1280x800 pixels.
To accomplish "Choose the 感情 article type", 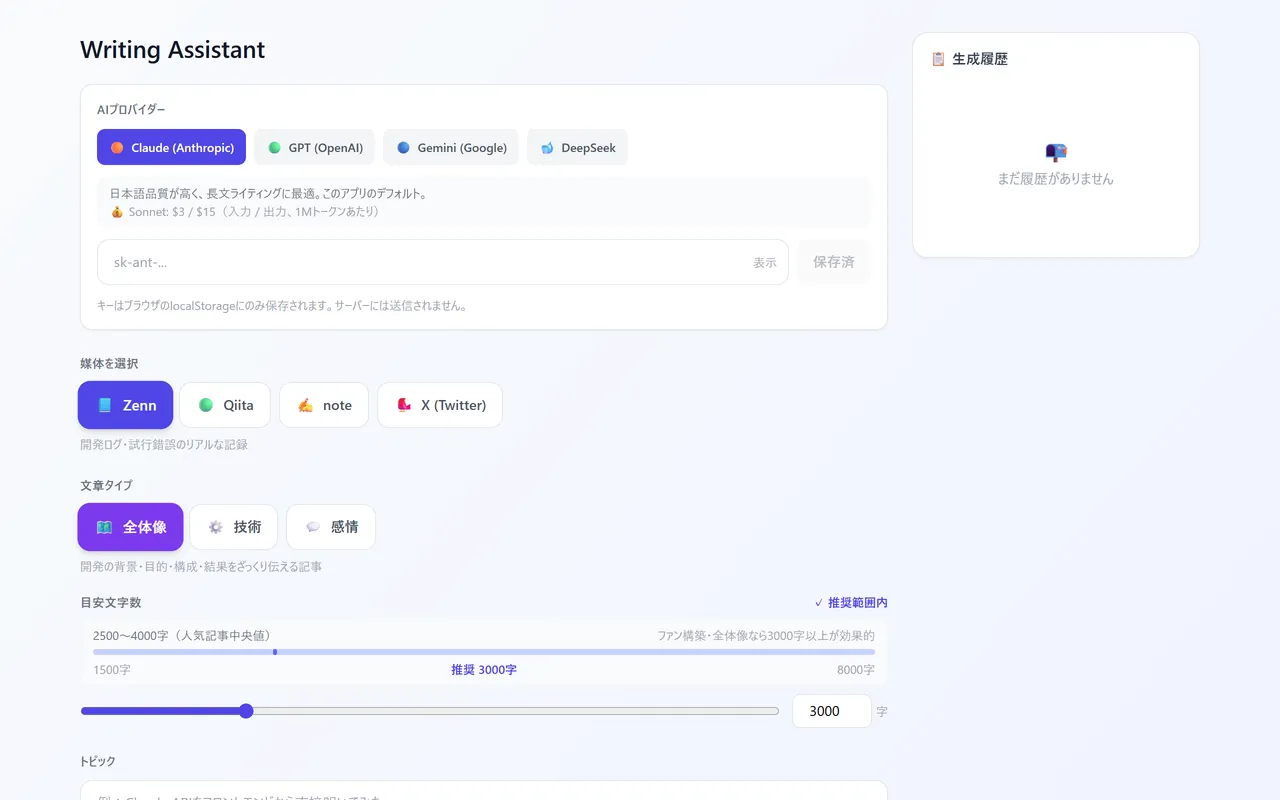I will pos(331,527).
